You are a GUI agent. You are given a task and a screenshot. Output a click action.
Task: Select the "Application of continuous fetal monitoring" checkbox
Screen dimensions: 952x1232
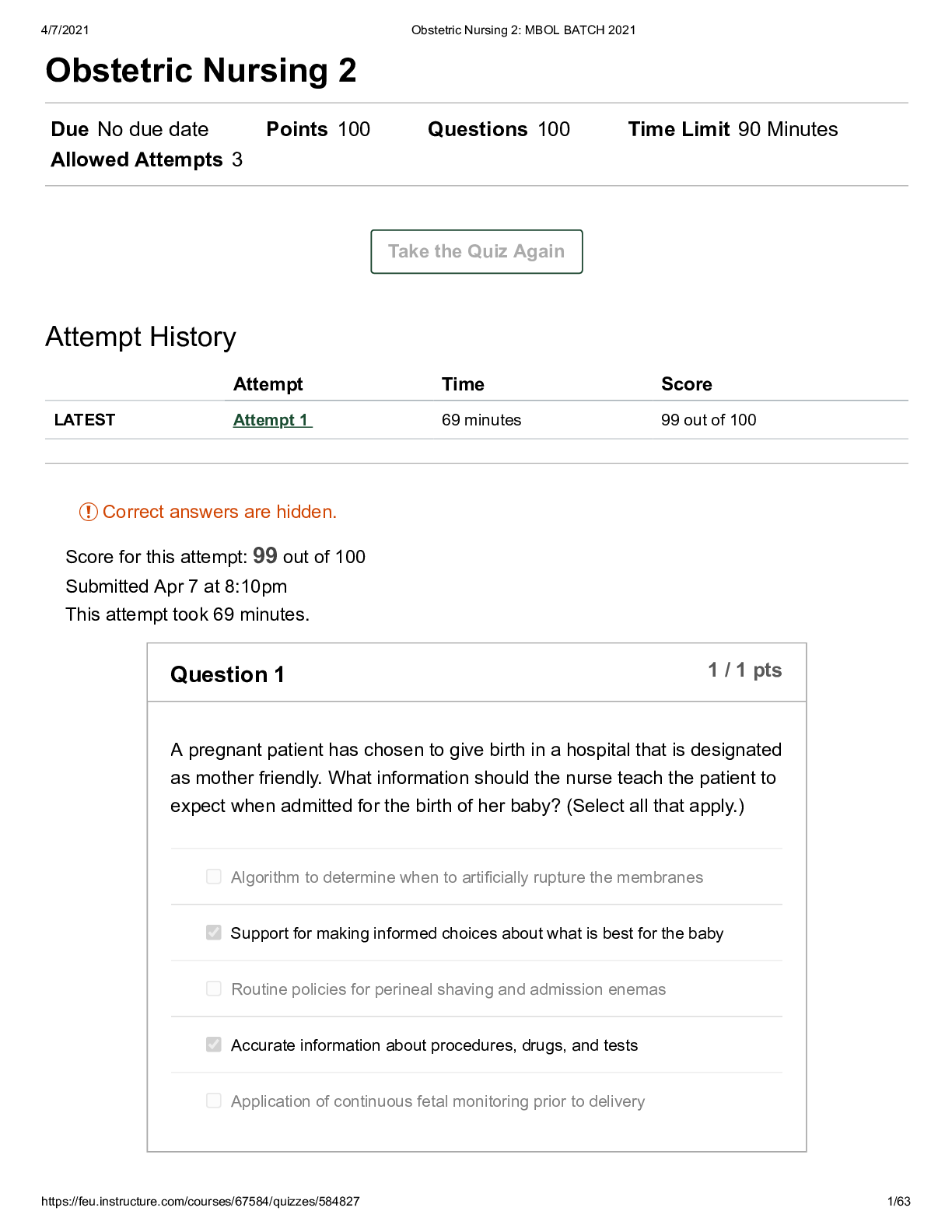tap(214, 1101)
